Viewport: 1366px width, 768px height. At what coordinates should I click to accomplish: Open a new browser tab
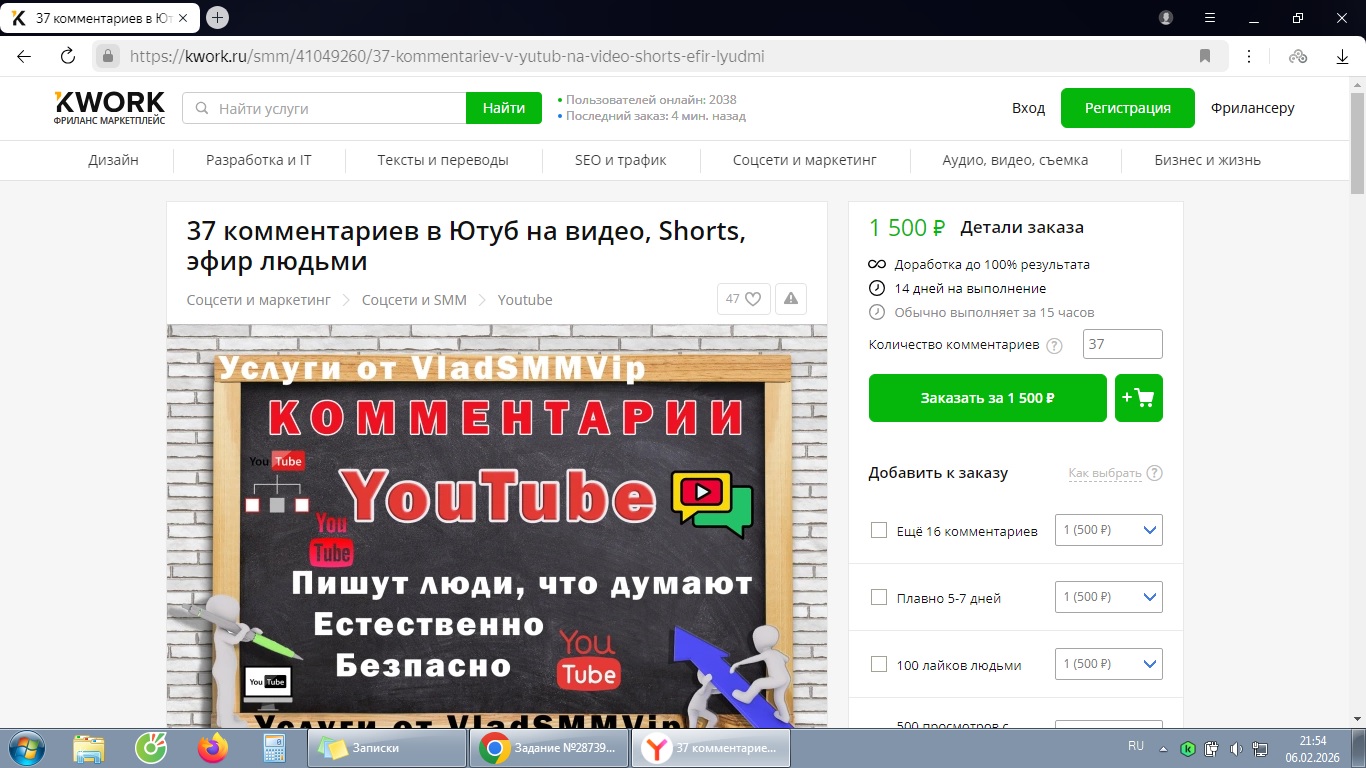[217, 18]
